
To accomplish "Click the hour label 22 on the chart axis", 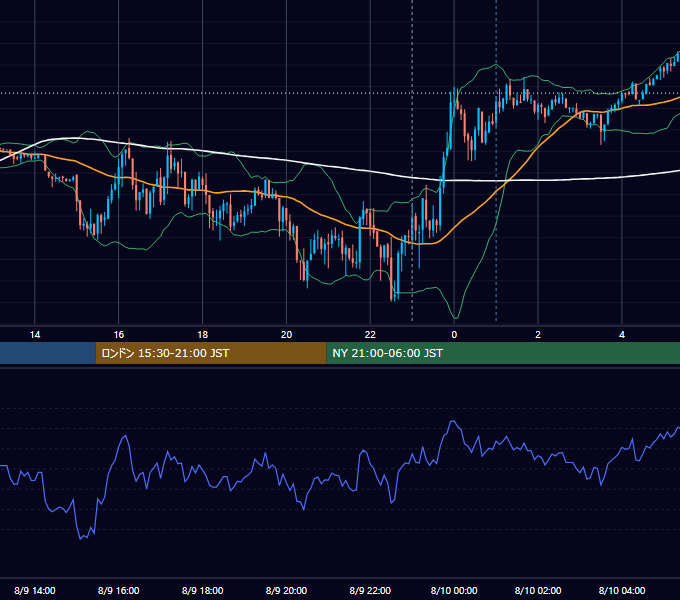I will [370, 335].
